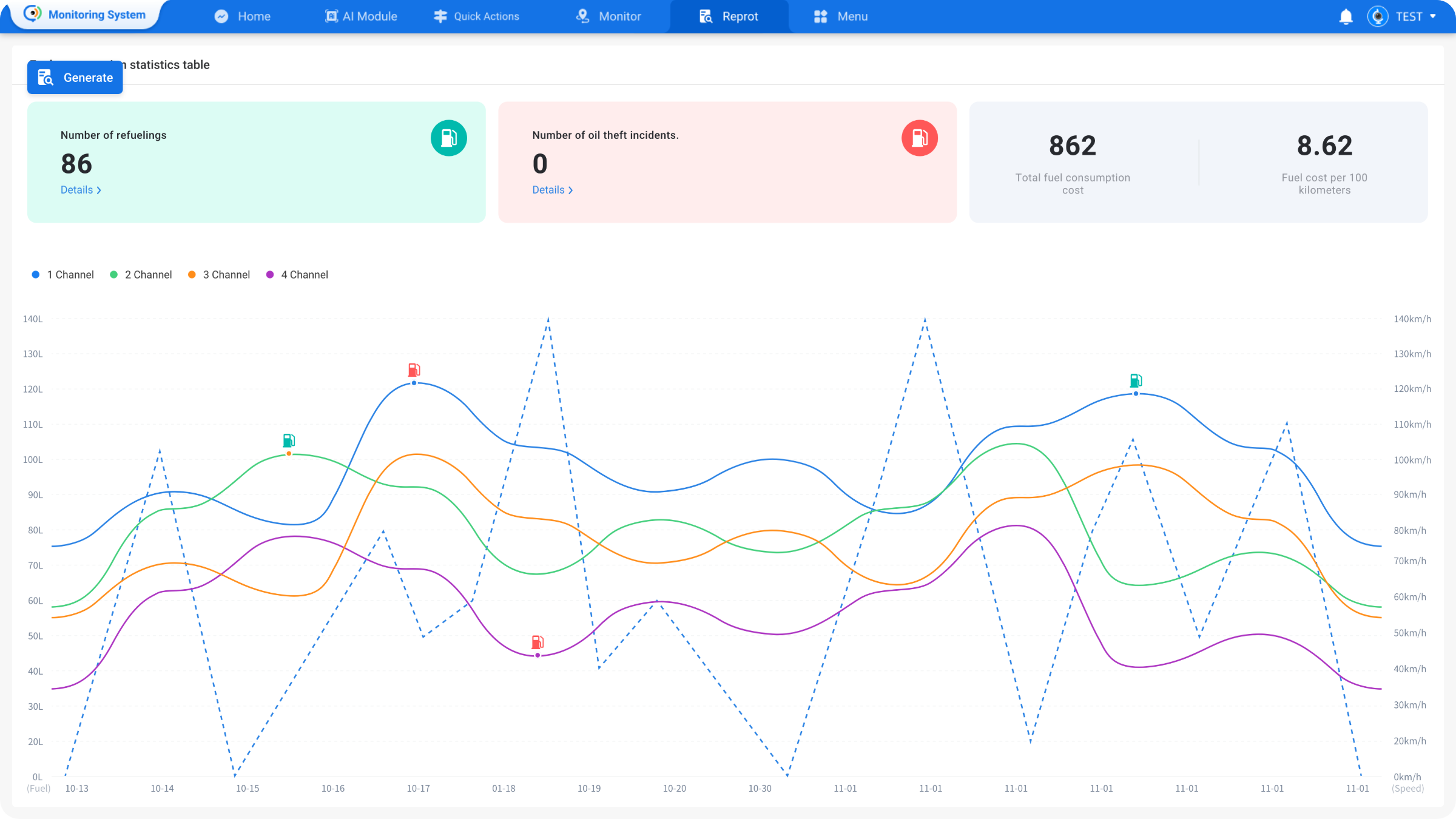
Task: Click red fuel marker on purple line dip
Action: click(x=538, y=642)
